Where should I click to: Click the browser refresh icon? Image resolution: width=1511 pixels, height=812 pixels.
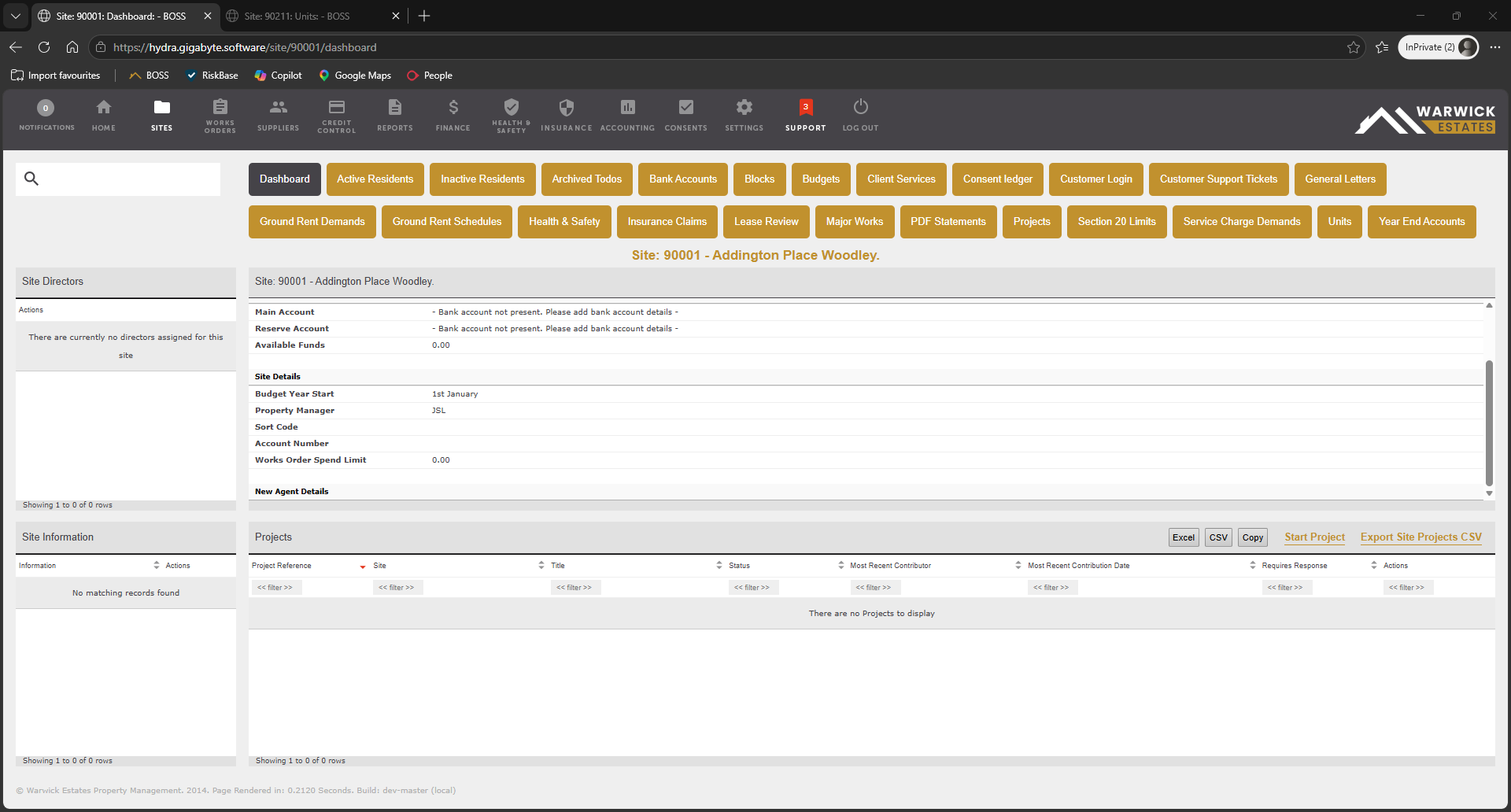coord(44,47)
